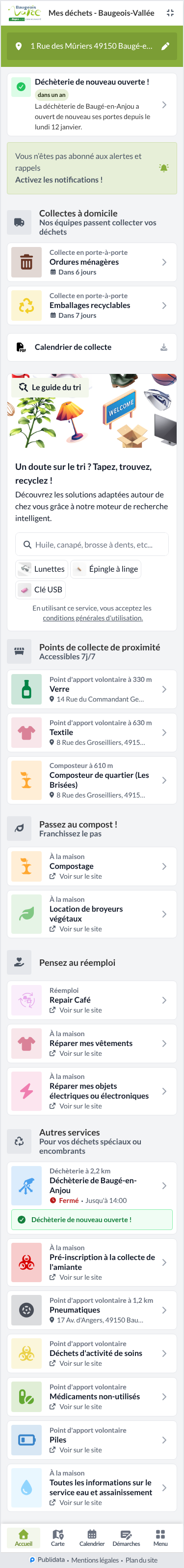The width and height of the screenshot is (184, 1568).
Task: Open the Menu tab in bottom bar
Action: 160,1537
